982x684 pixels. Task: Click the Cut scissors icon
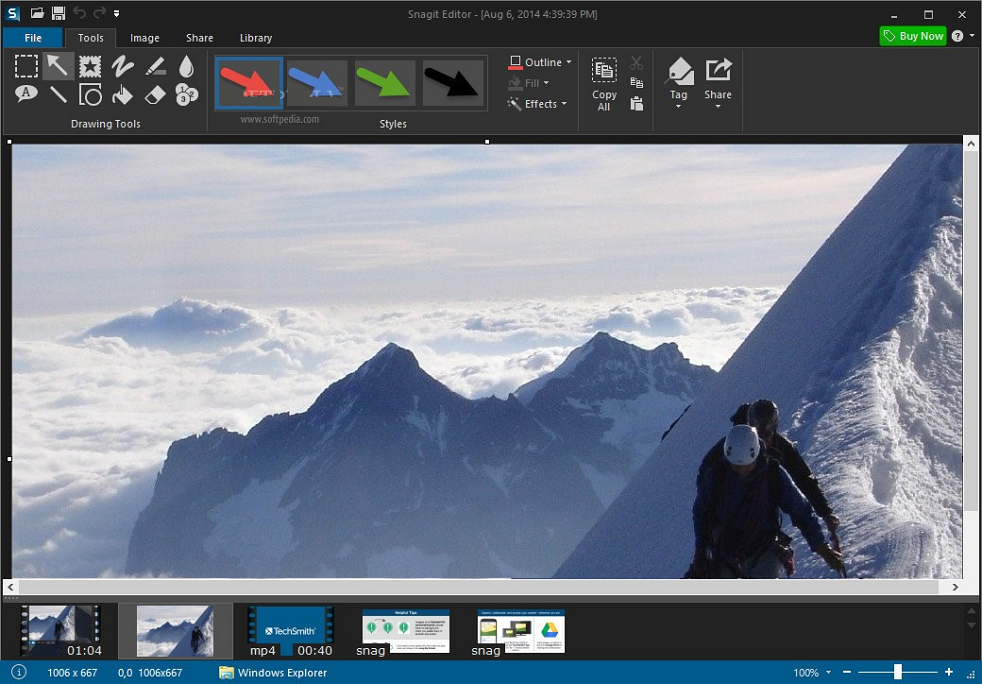(x=636, y=63)
